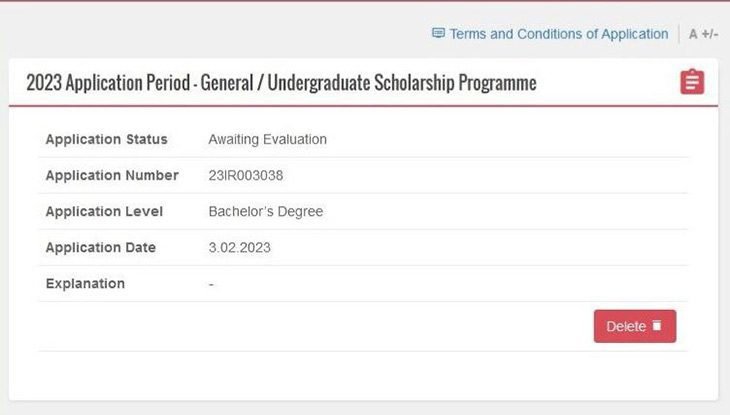Click the date 3.02.2023
The image size is (730, 415).
tap(239, 247)
